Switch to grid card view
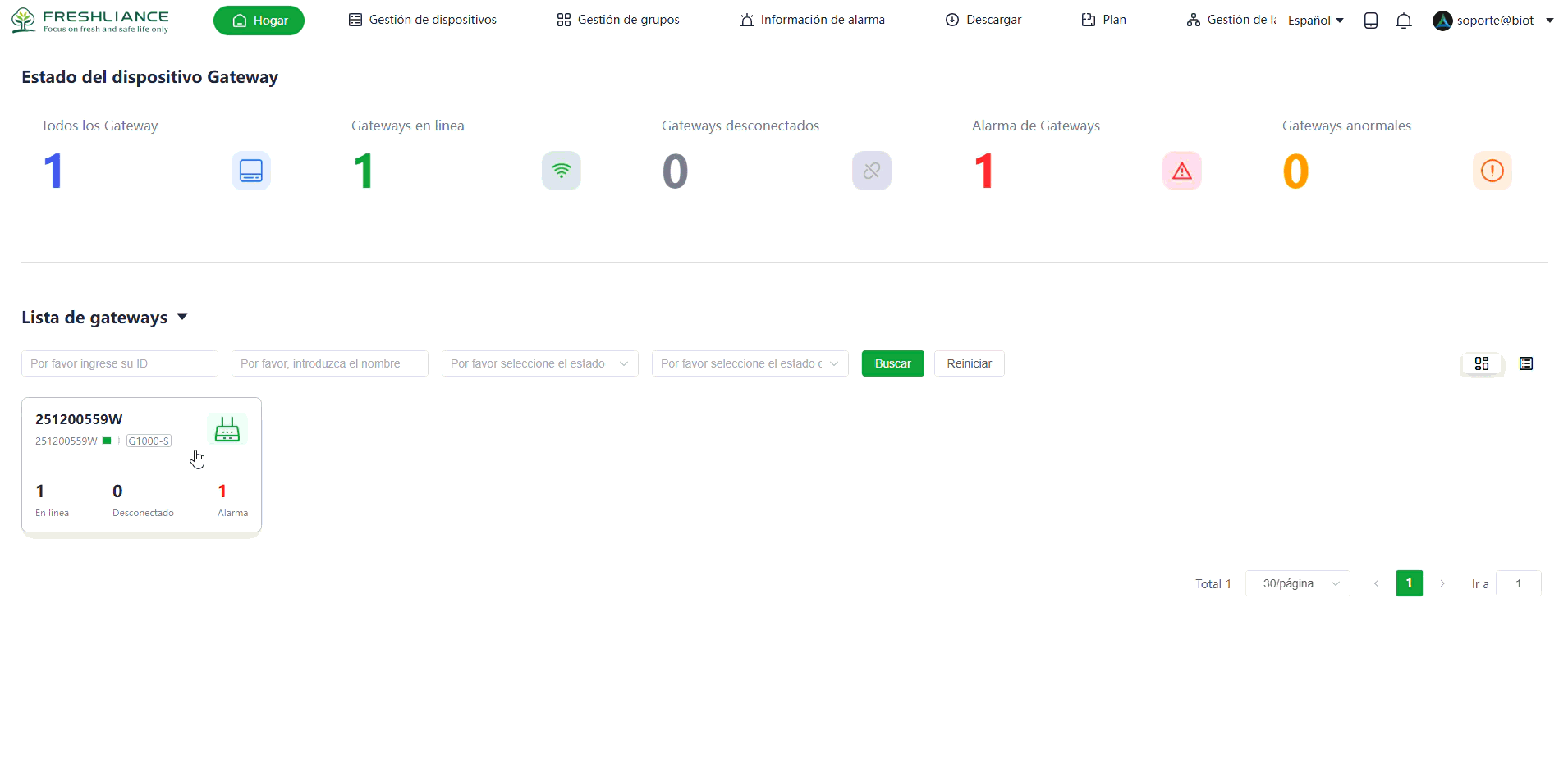 [x=1481, y=363]
